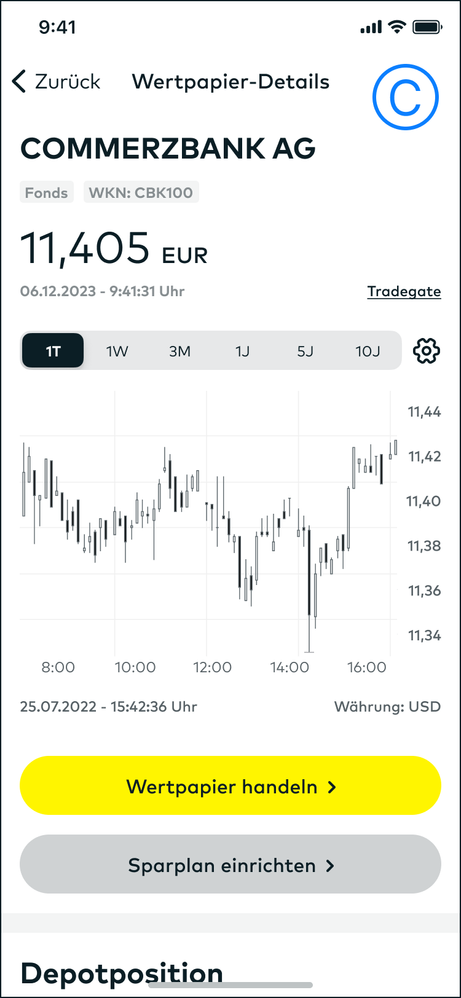Switch chart to 1J range
The width and height of the screenshot is (461, 998).
click(x=242, y=351)
